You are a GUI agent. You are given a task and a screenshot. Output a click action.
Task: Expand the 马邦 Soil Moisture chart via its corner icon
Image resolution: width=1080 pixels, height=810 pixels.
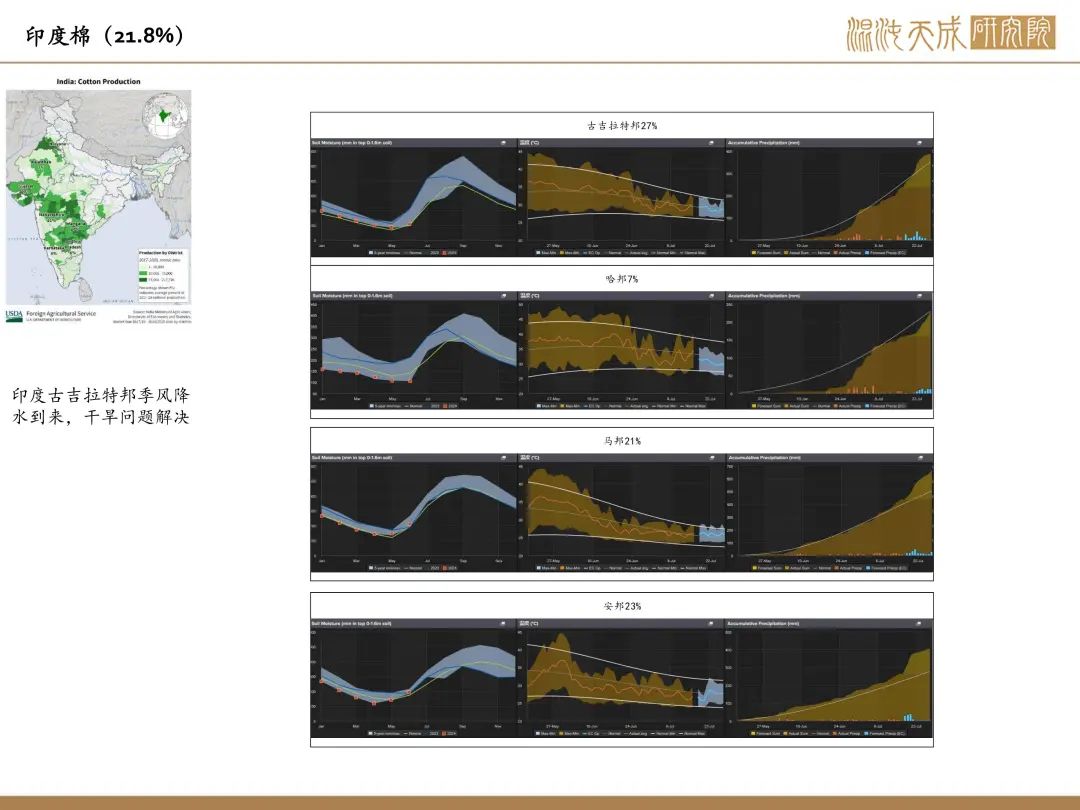[x=503, y=457]
